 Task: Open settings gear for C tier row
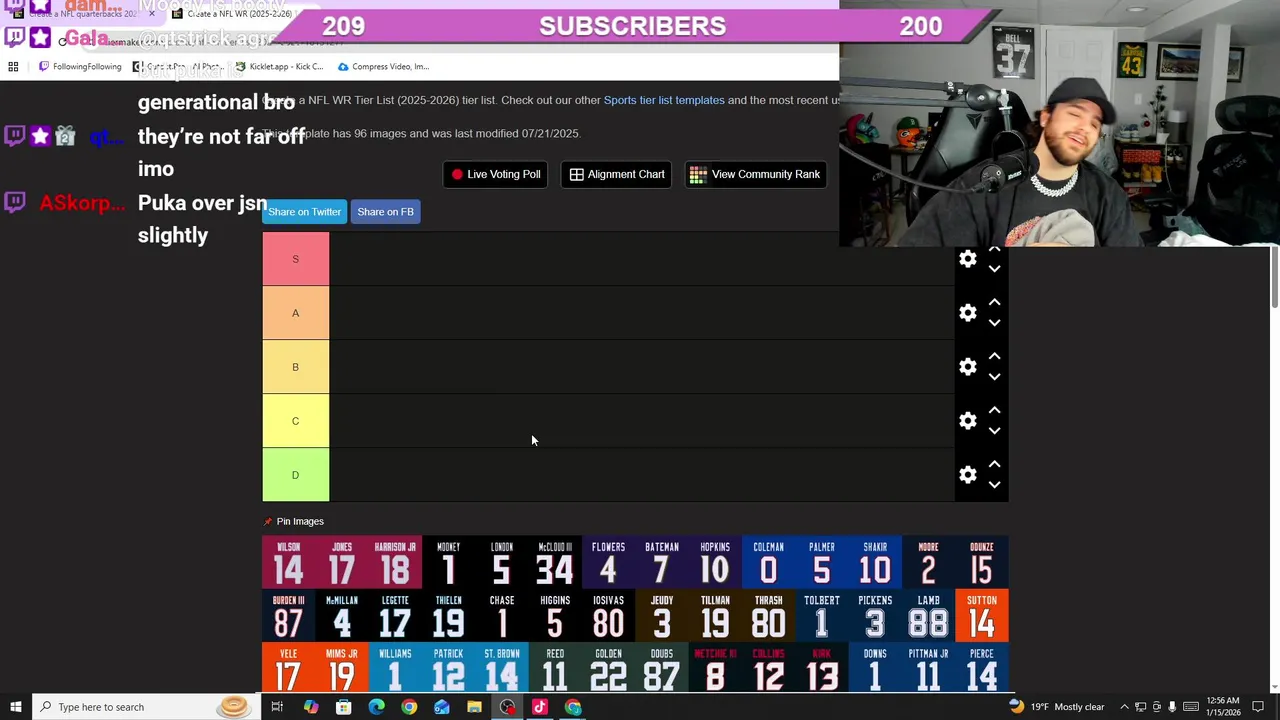point(967,421)
